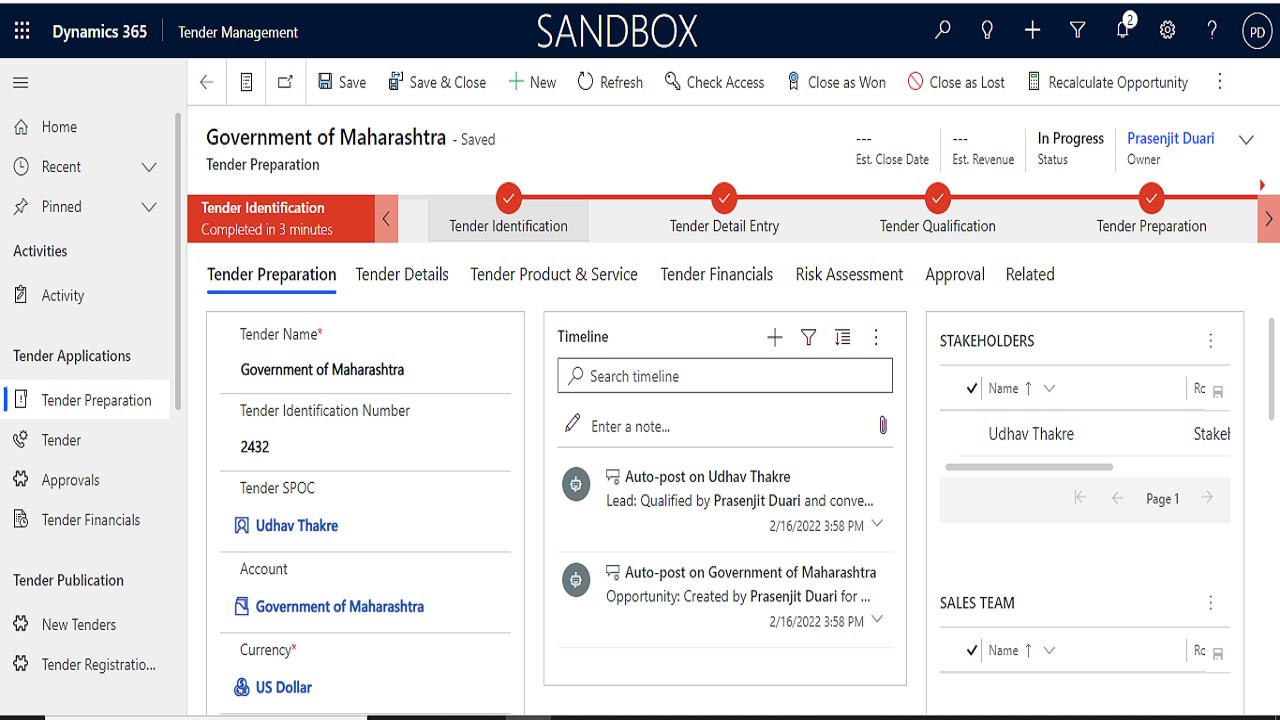This screenshot has height=720, width=1280.
Task: Open the Dynamics 365 app launcher waffle
Action: click(x=22, y=31)
